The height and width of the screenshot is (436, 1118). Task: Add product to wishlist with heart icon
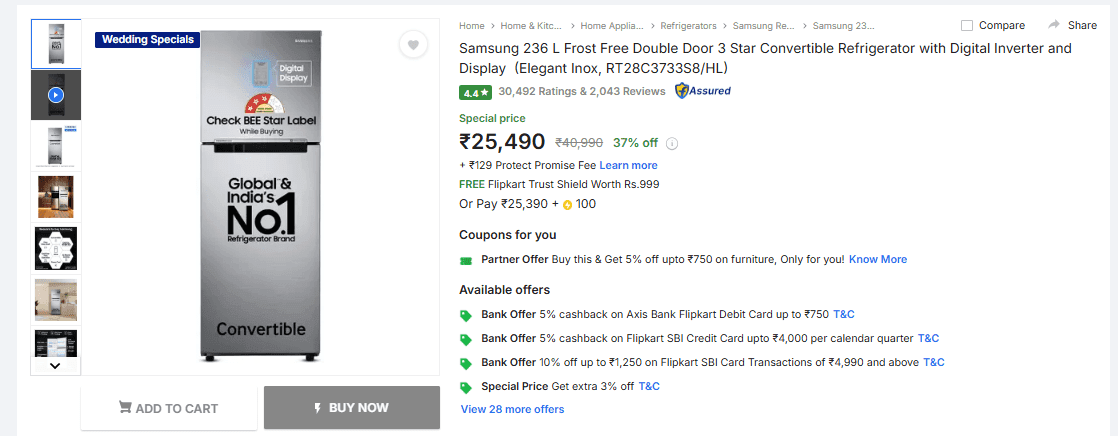click(412, 44)
